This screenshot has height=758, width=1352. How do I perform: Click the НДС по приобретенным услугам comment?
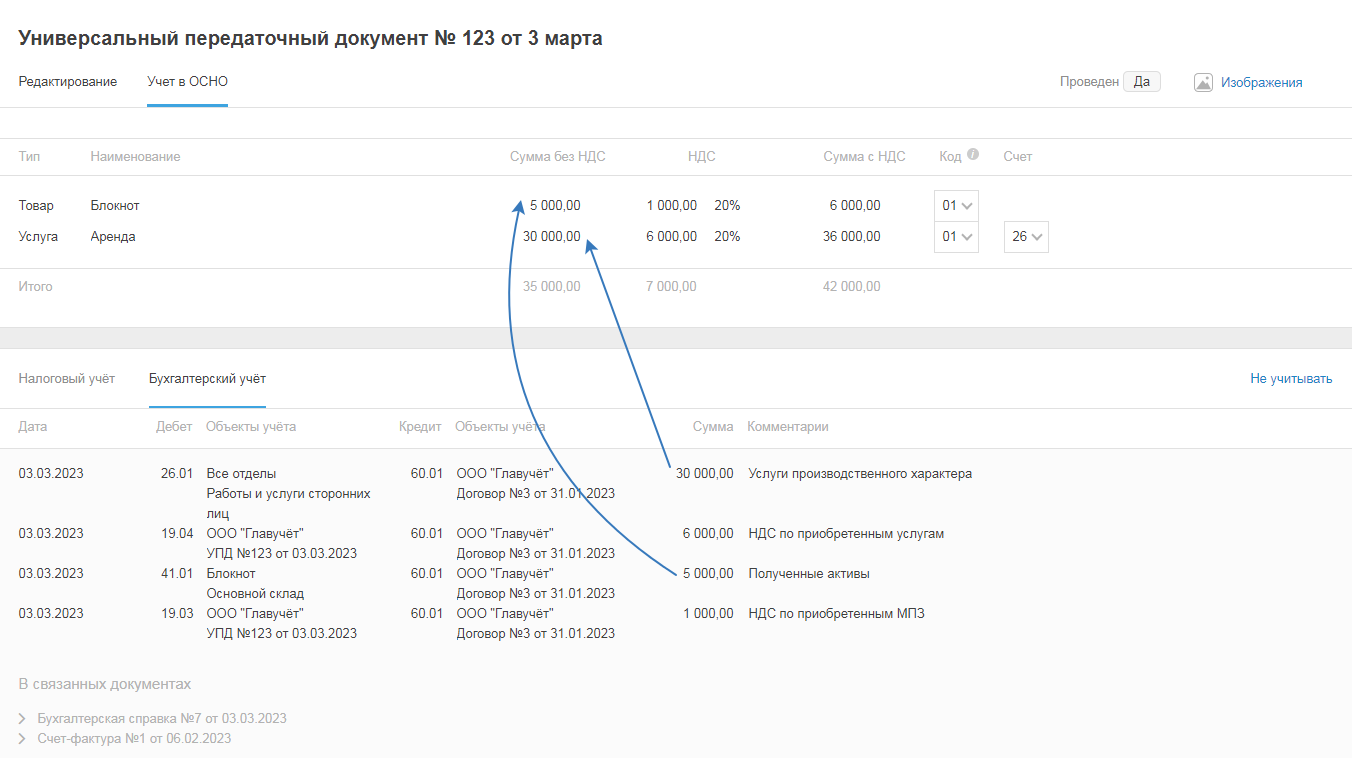pyautogui.click(x=845, y=534)
